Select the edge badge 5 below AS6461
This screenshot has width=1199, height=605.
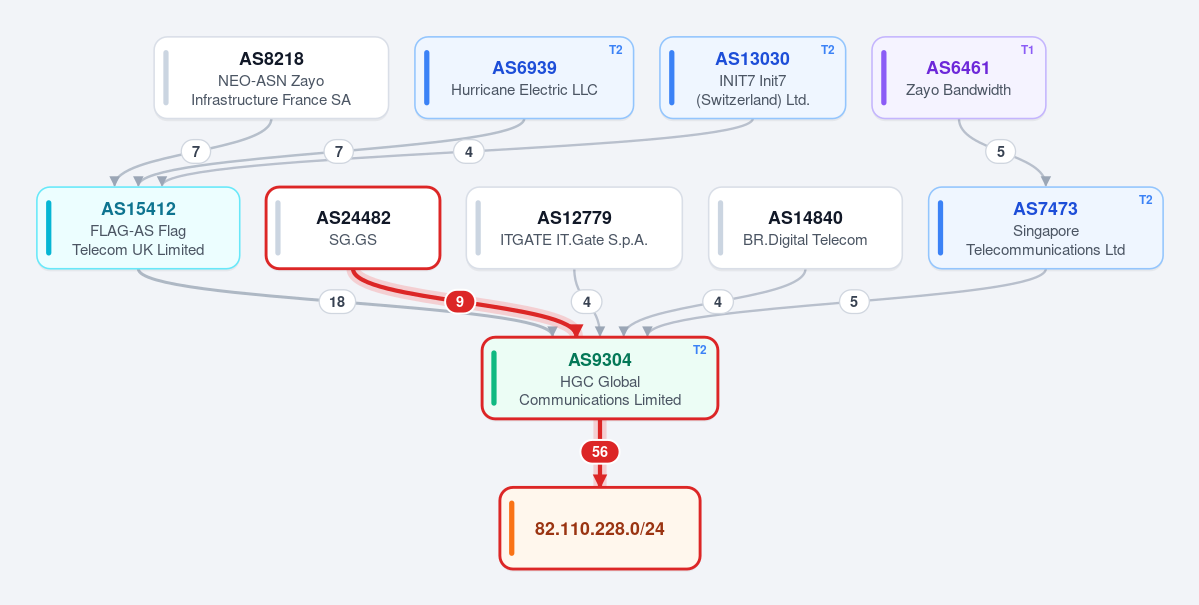pyautogui.click(x=1000, y=151)
